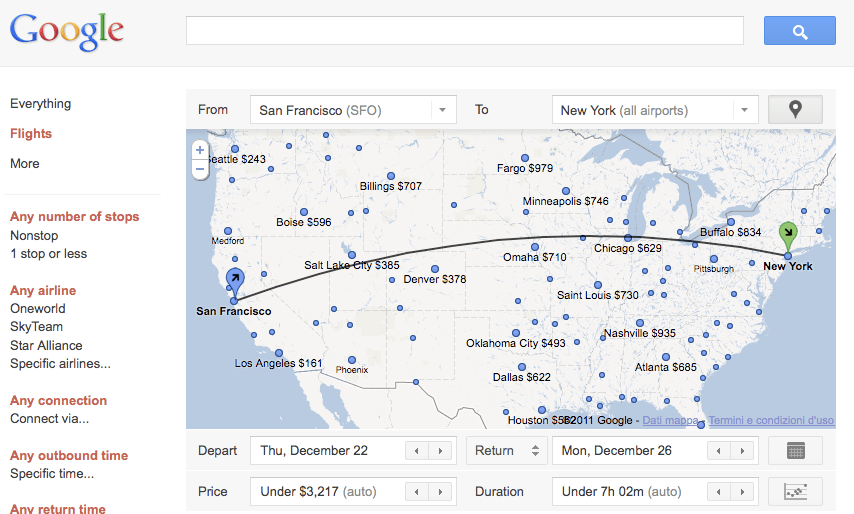Click the blue San Francisco origin pin
This screenshot has height=514, width=854.
pos(235,280)
